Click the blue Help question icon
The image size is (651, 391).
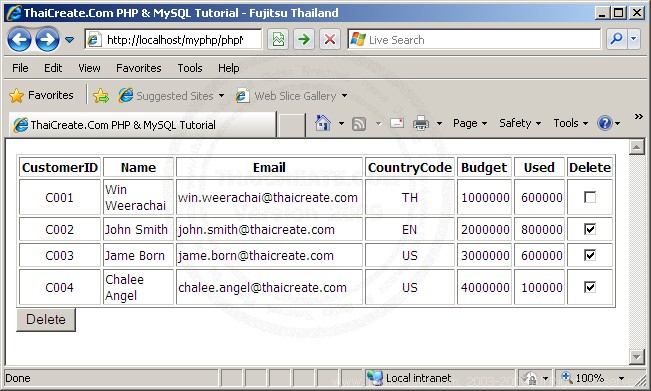604,123
